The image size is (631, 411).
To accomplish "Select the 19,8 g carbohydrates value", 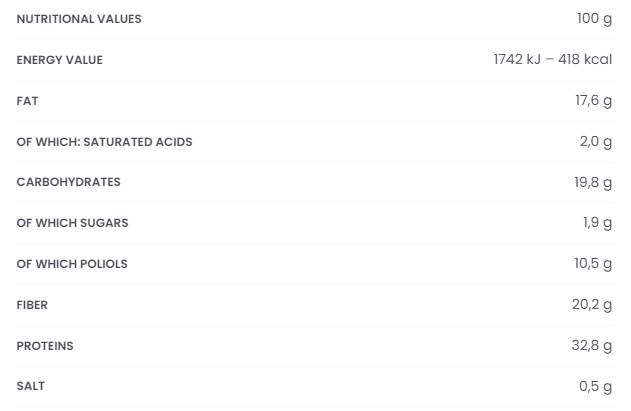I will [593, 182].
